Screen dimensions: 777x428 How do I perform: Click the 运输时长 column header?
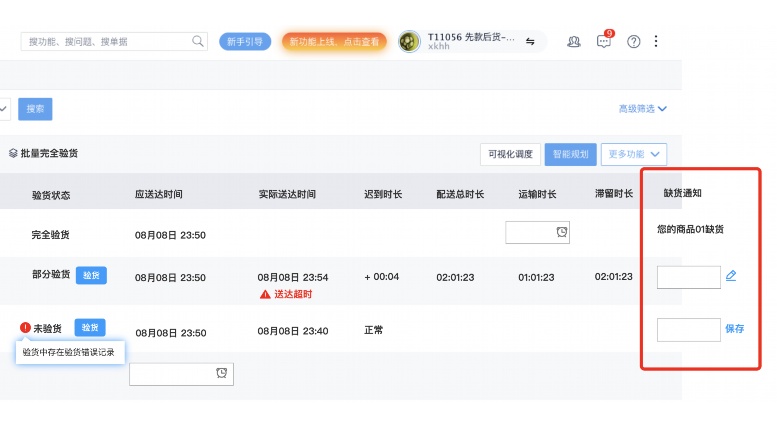[x=537, y=194]
